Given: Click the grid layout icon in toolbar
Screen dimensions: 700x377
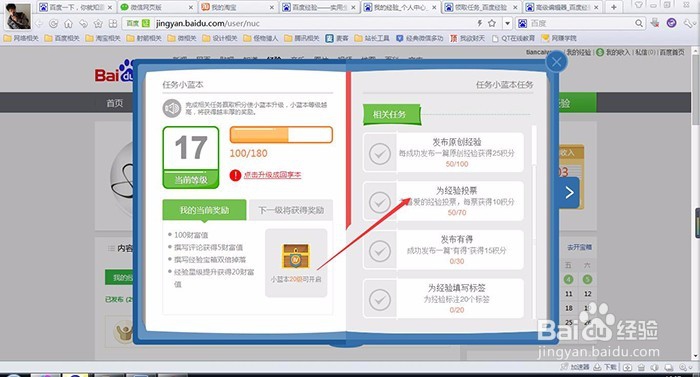Looking at the screenshot, I should (x=113, y=23).
